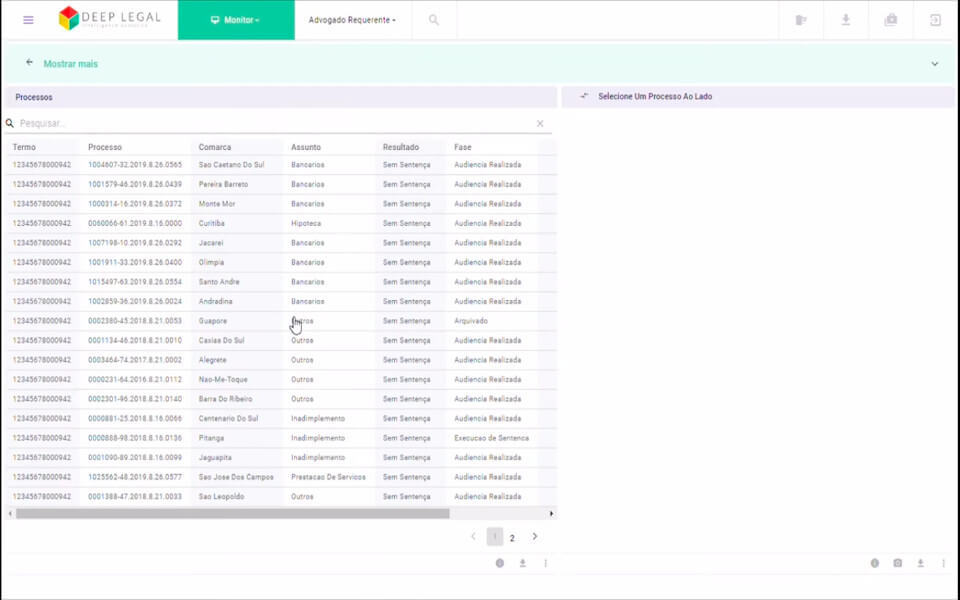960x600 pixels.
Task: Click the icon beside Selecione Um Processo
Action: [x=584, y=96]
